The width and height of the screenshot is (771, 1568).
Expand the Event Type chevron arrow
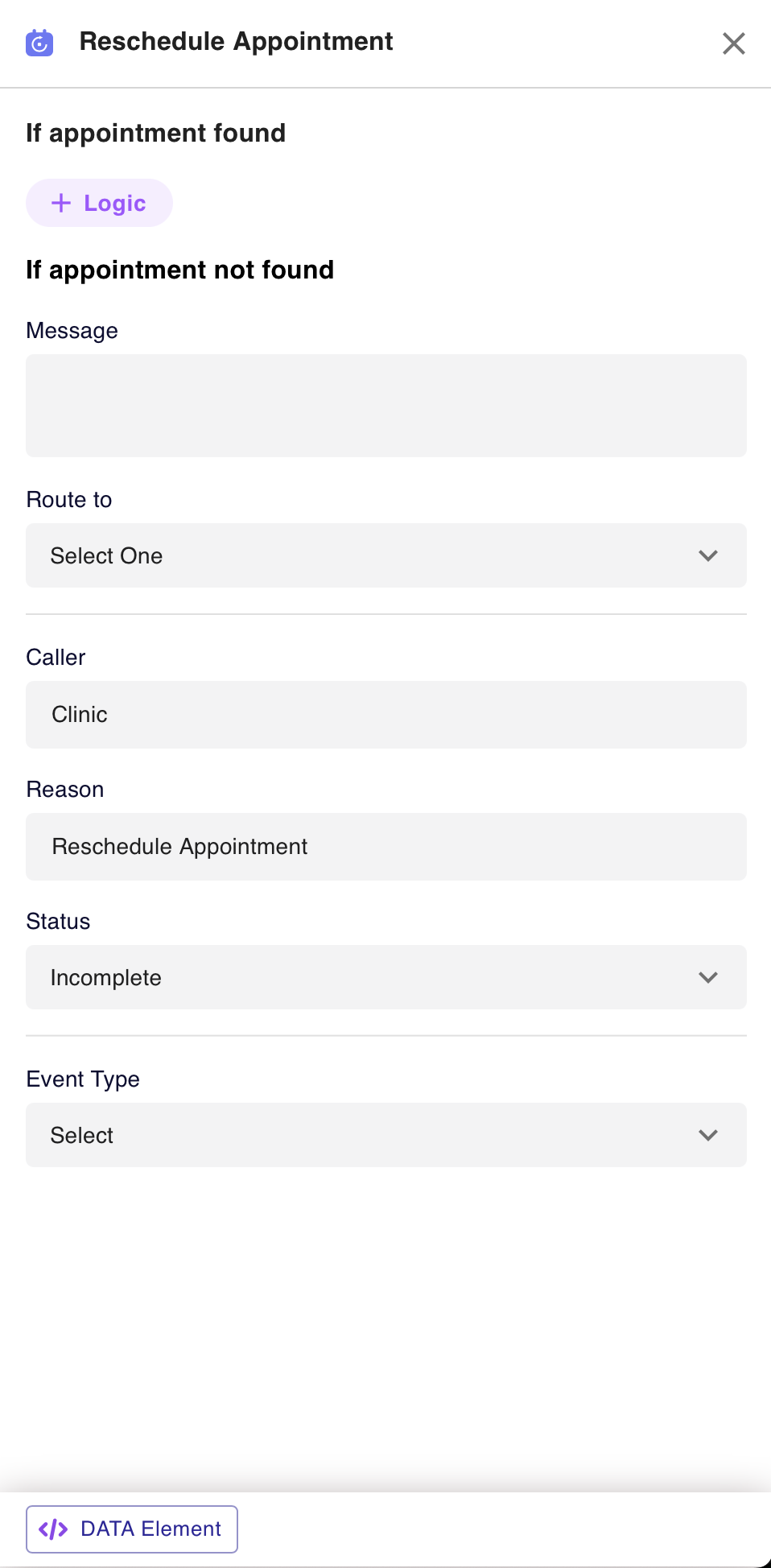point(708,1135)
